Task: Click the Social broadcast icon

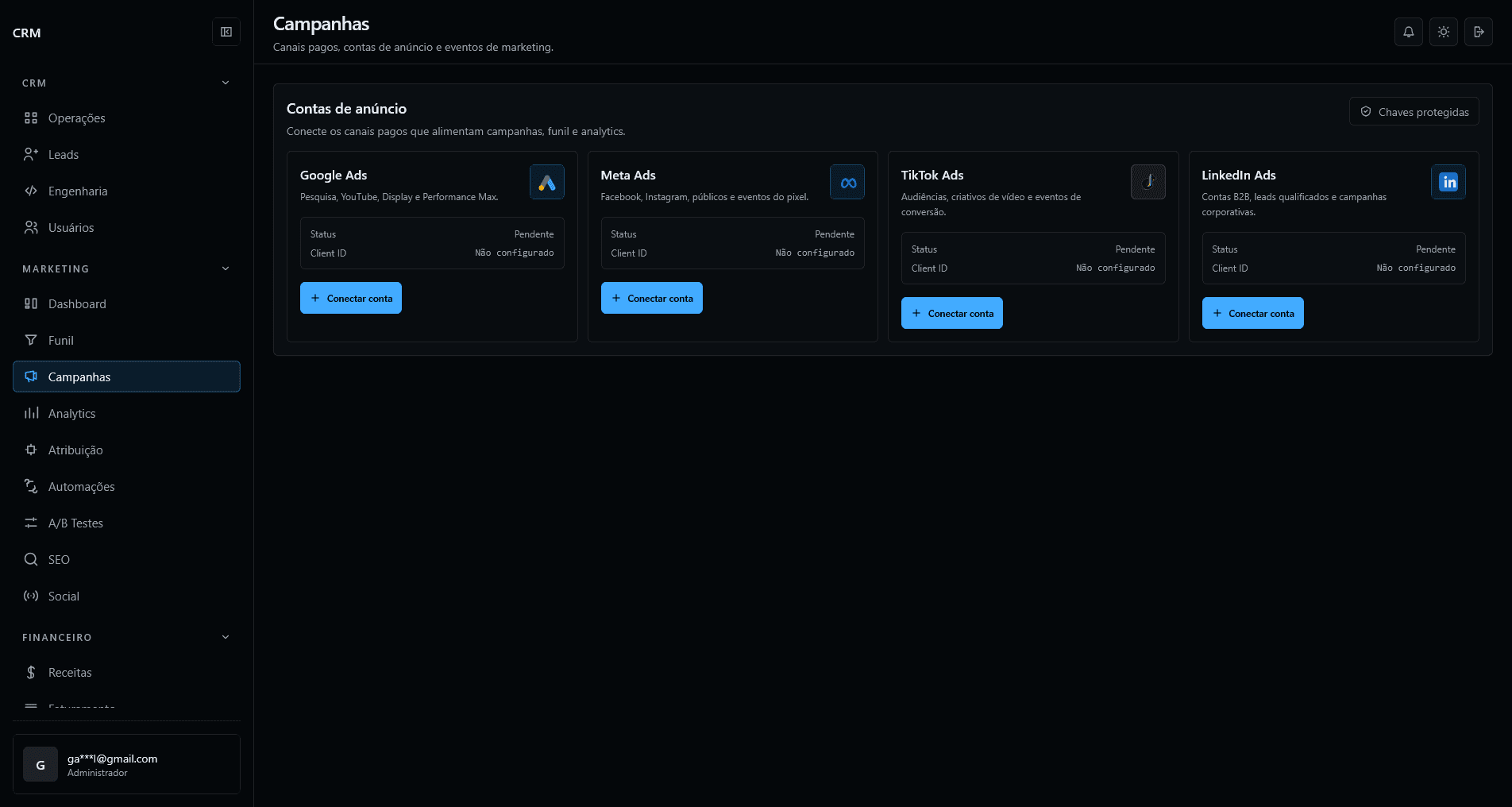Action: [x=31, y=596]
